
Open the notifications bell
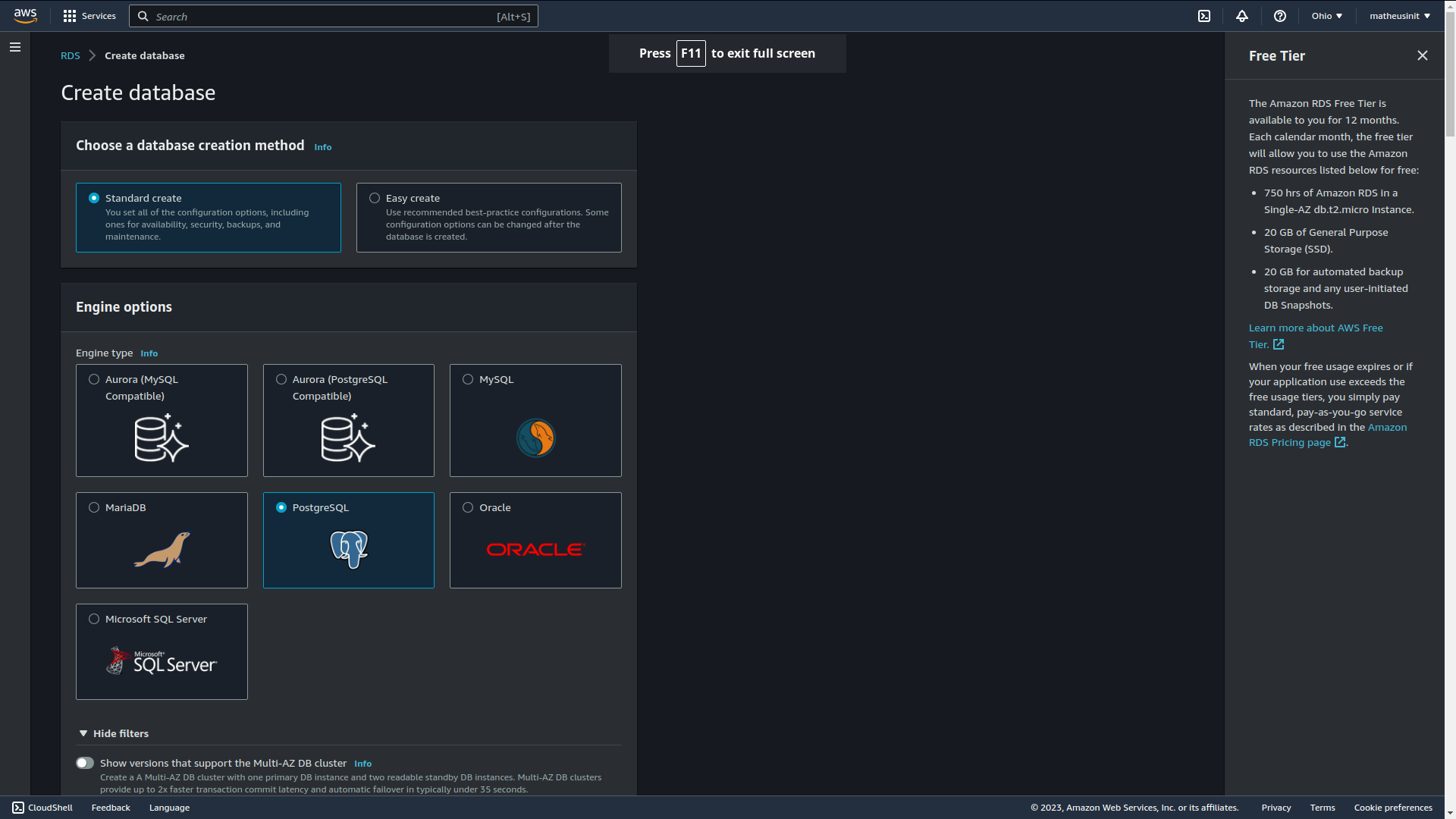coord(1241,16)
